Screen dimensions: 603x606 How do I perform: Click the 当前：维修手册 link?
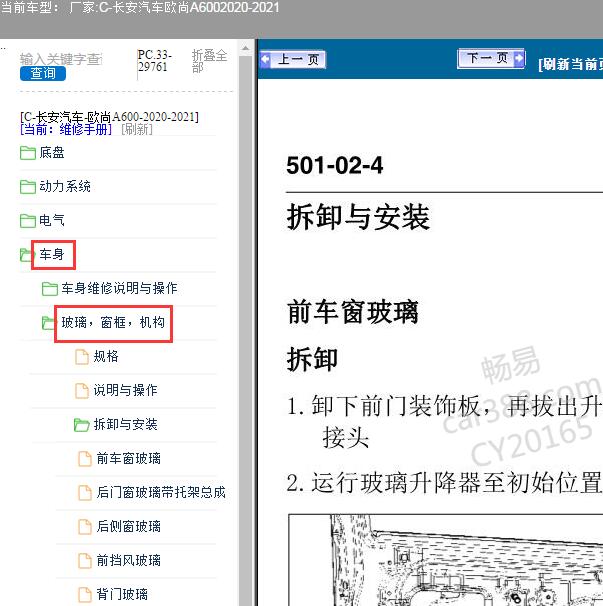tap(66, 129)
